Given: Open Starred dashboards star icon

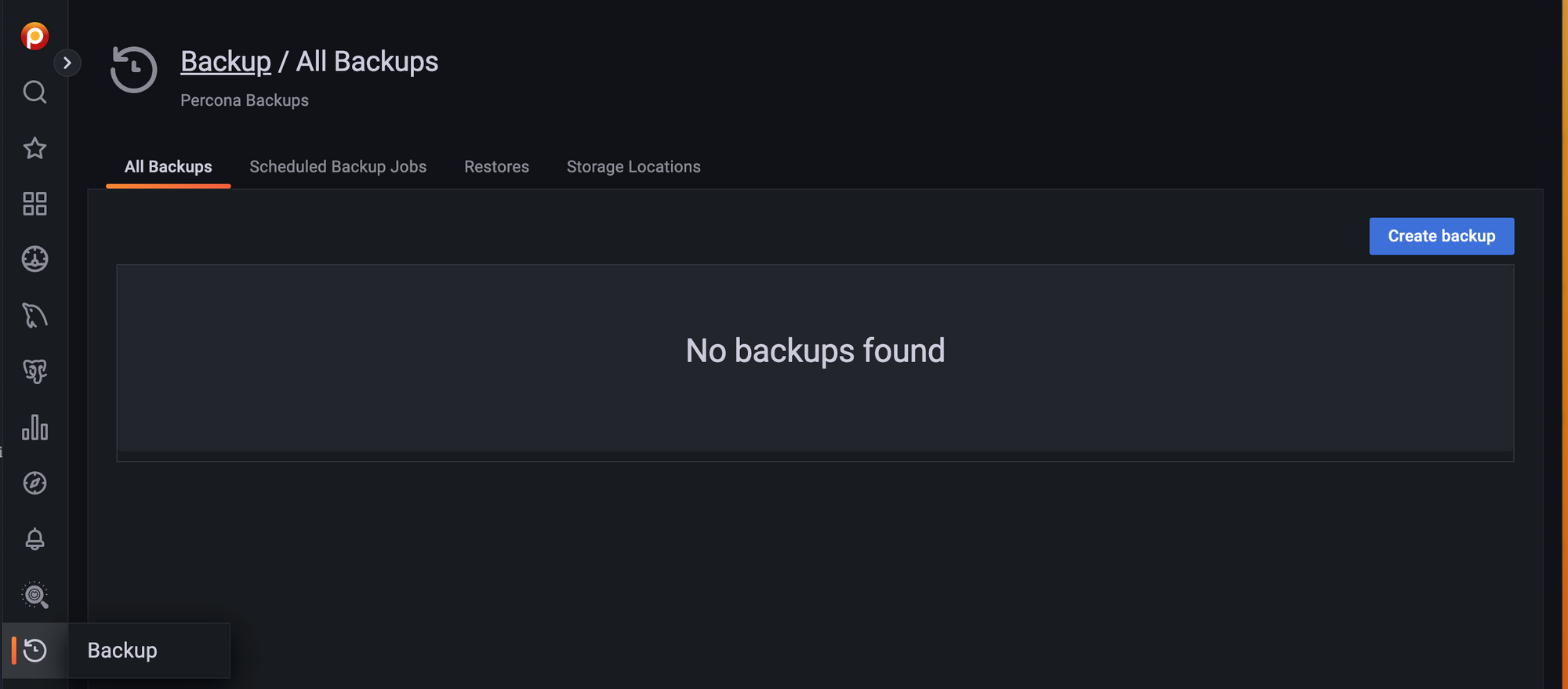Looking at the screenshot, I should click(x=34, y=148).
